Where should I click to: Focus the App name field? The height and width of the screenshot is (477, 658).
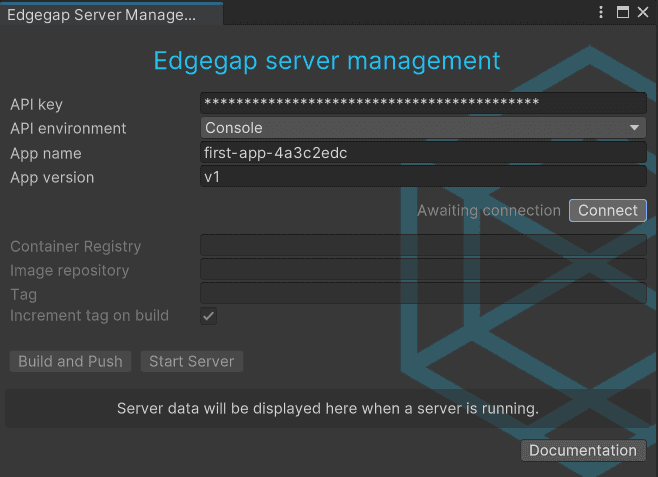pos(423,153)
